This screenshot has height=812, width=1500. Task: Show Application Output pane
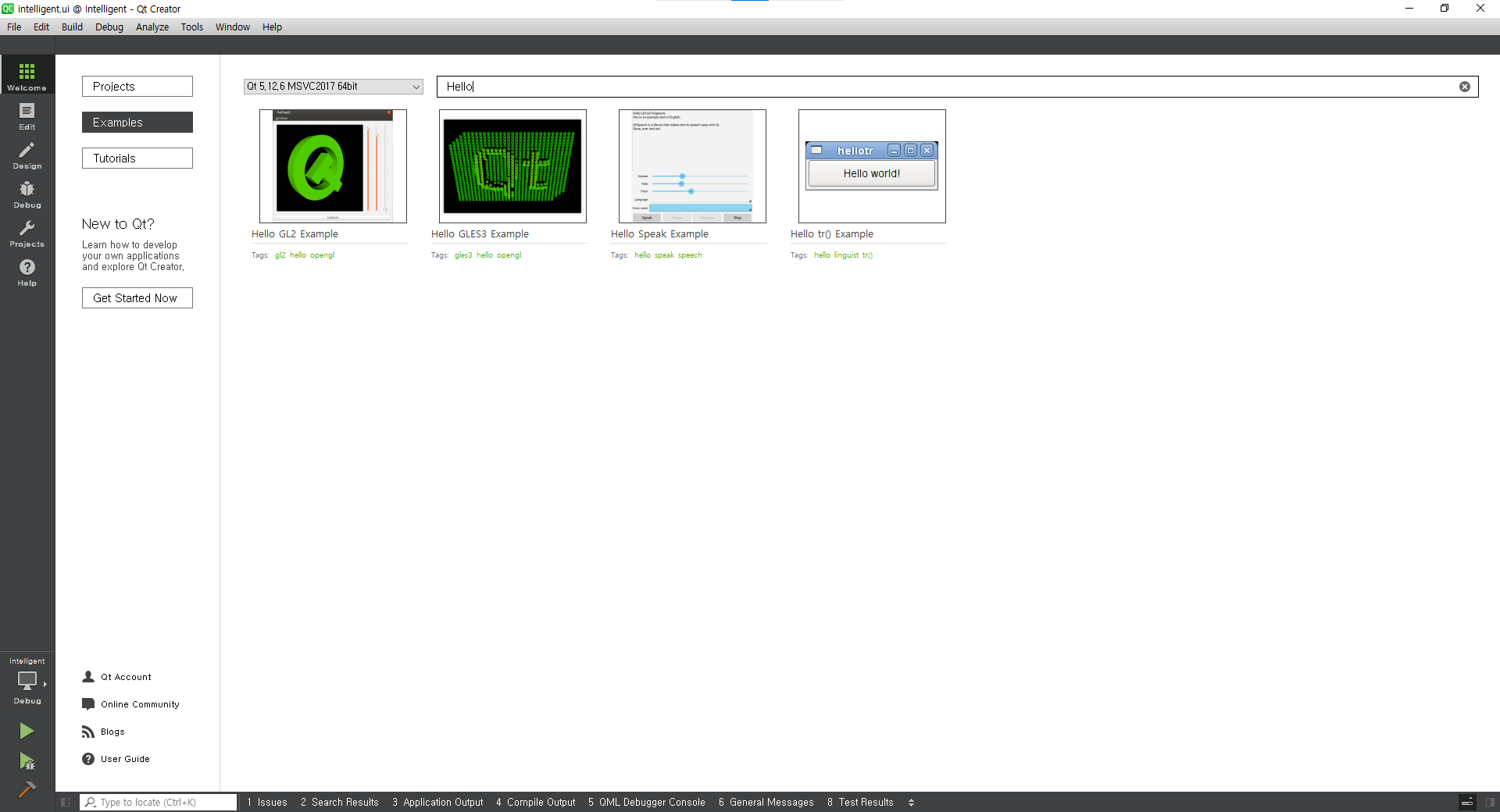pos(437,802)
